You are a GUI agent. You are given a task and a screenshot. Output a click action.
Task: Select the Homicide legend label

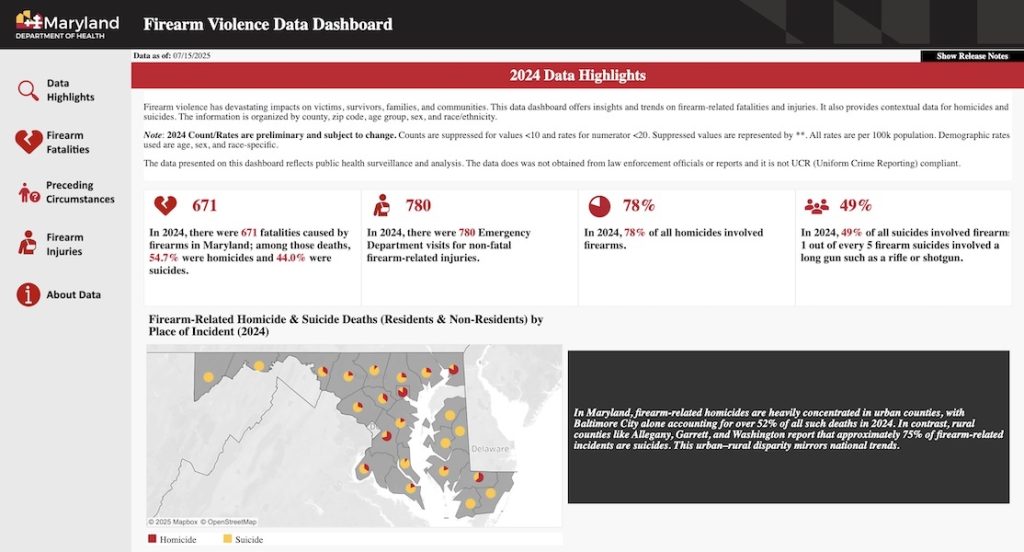point(178,540)
